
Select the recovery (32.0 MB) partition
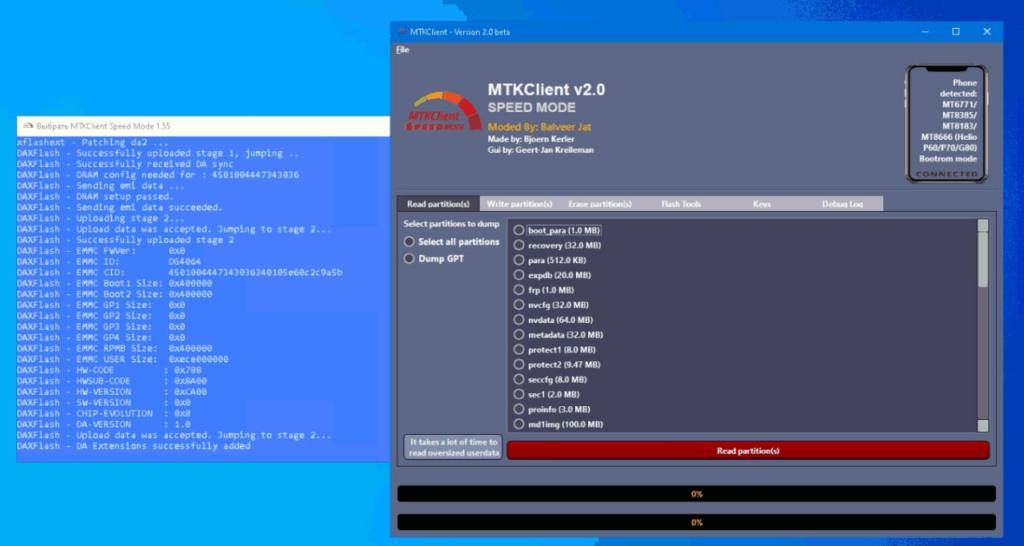click(519, 245)
